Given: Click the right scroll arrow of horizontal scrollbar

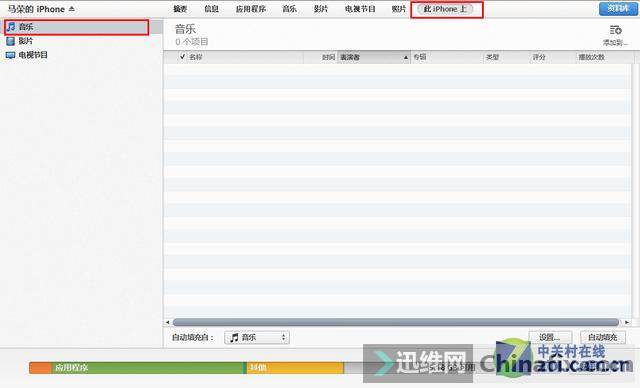Looking at the screenshot, I should pyautogui.click(x=627, y=322).
